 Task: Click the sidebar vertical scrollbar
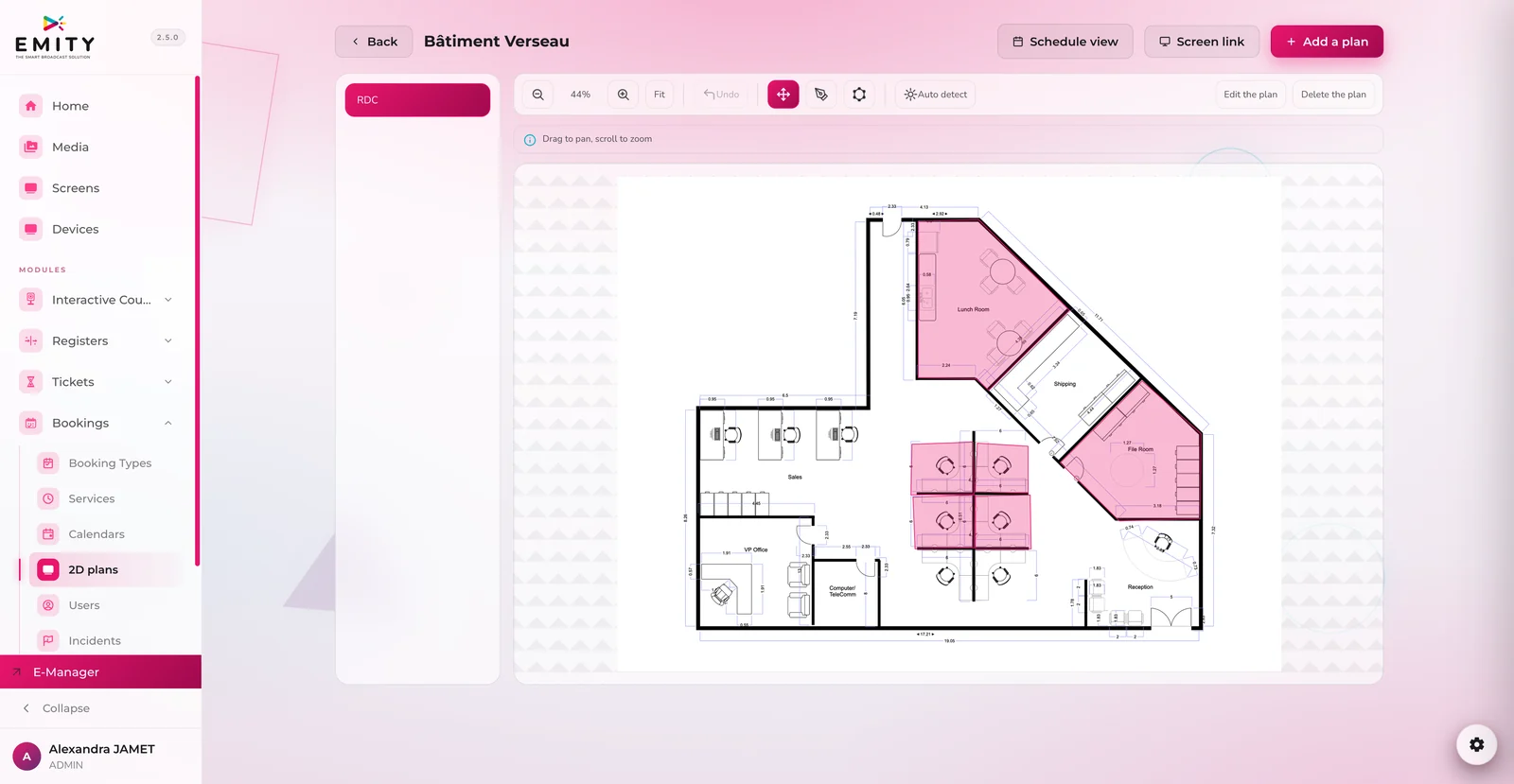coord(197,322)
